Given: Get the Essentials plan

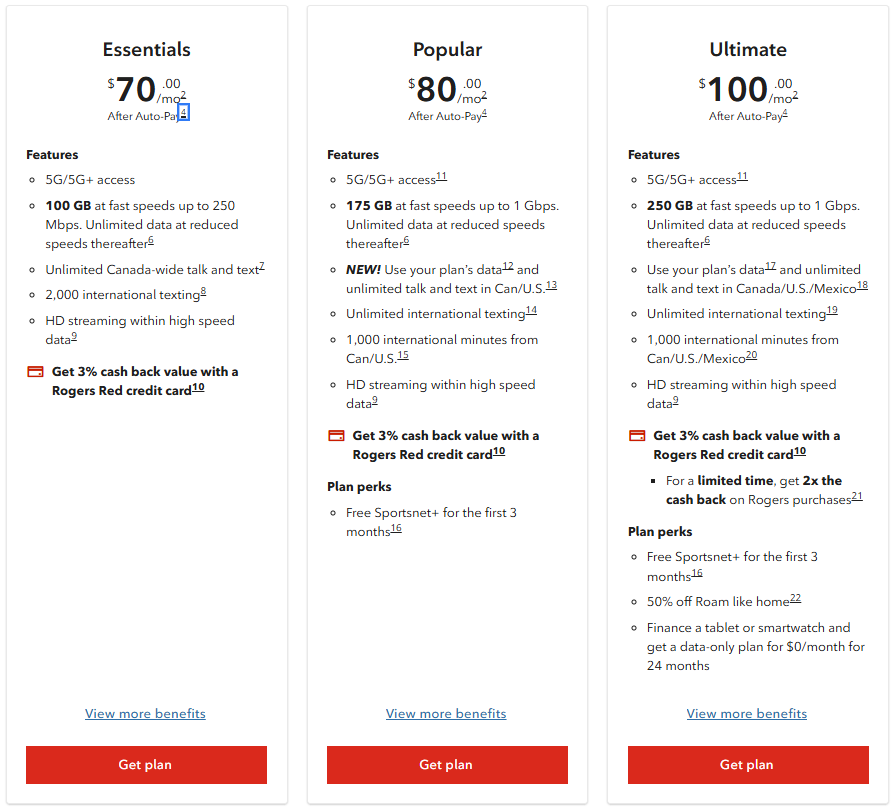Looking at the screenshot, I should tap(146, 764).
